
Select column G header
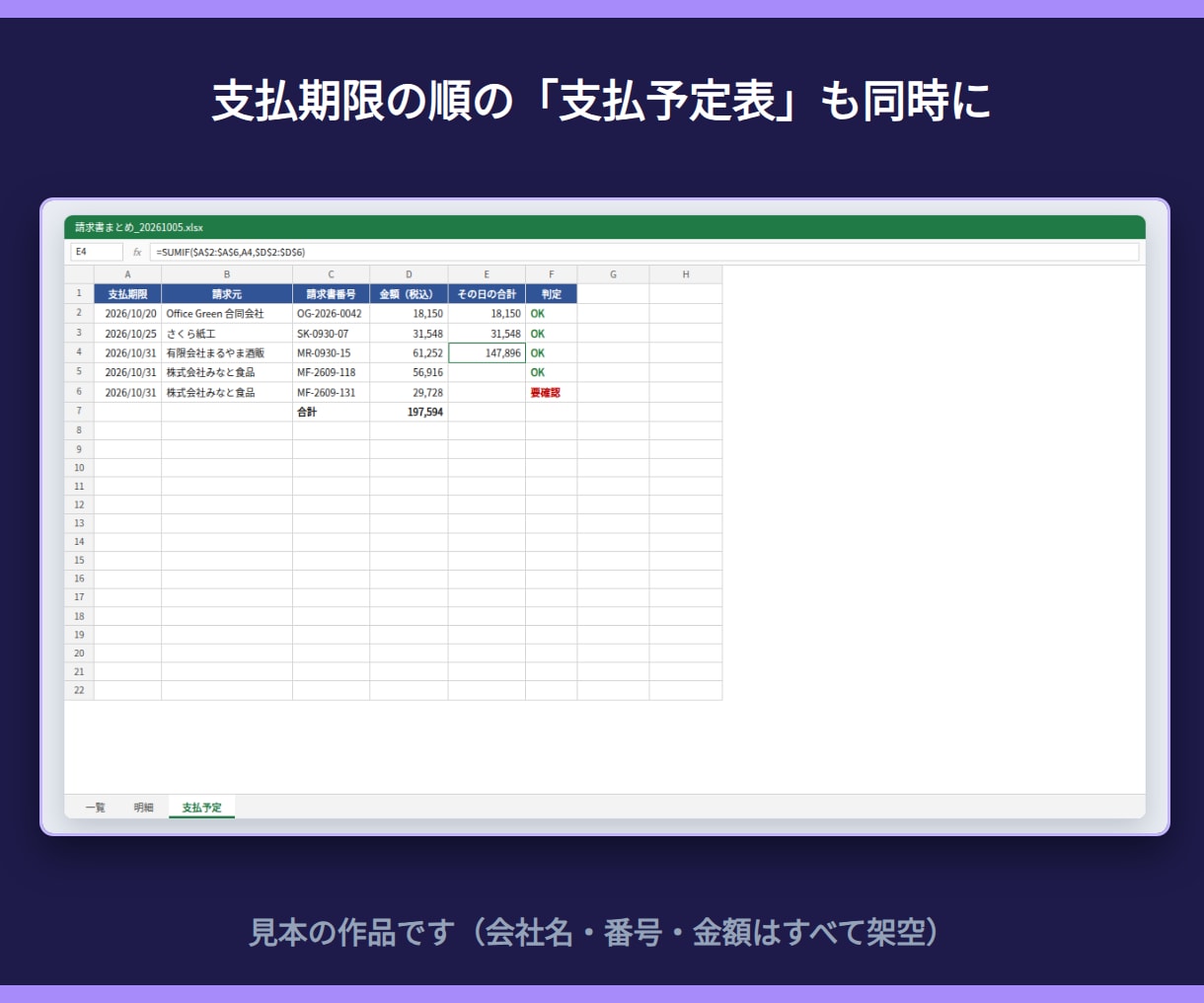click(x=614, y=274)
